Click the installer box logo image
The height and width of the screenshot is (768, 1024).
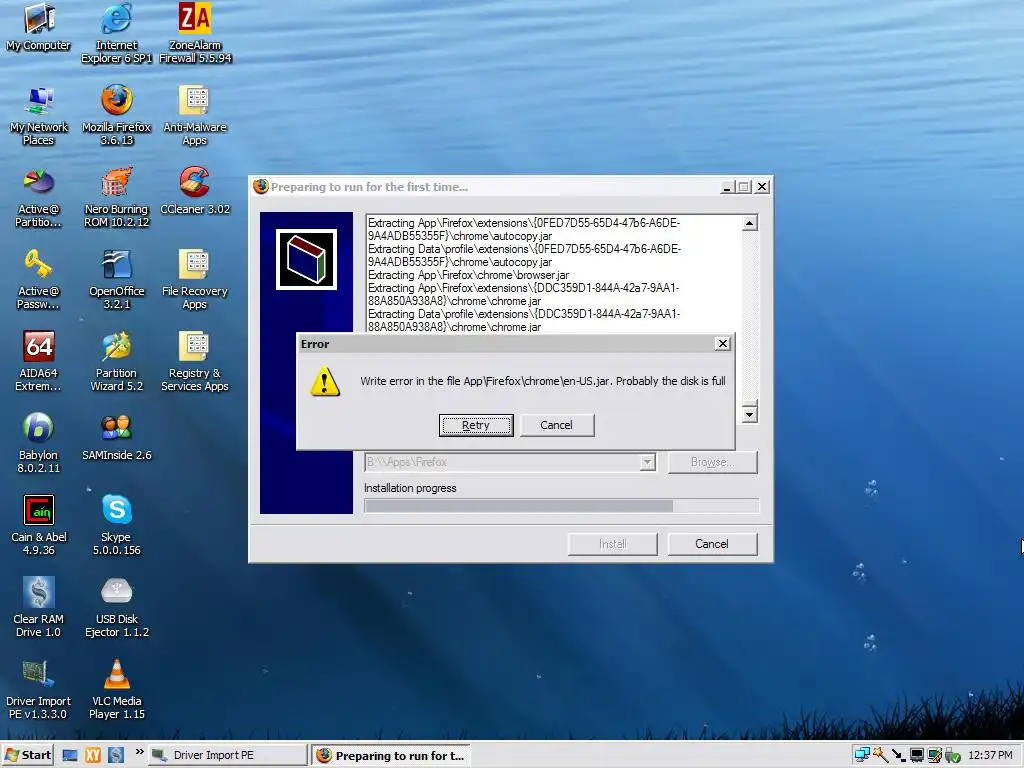306,259
